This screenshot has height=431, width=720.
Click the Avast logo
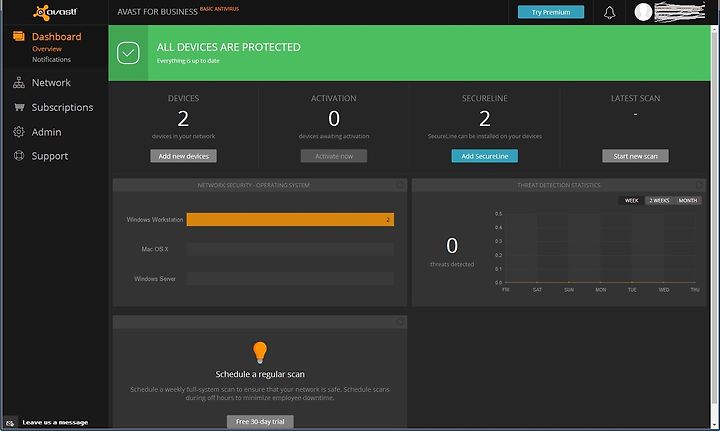[55, 12]
